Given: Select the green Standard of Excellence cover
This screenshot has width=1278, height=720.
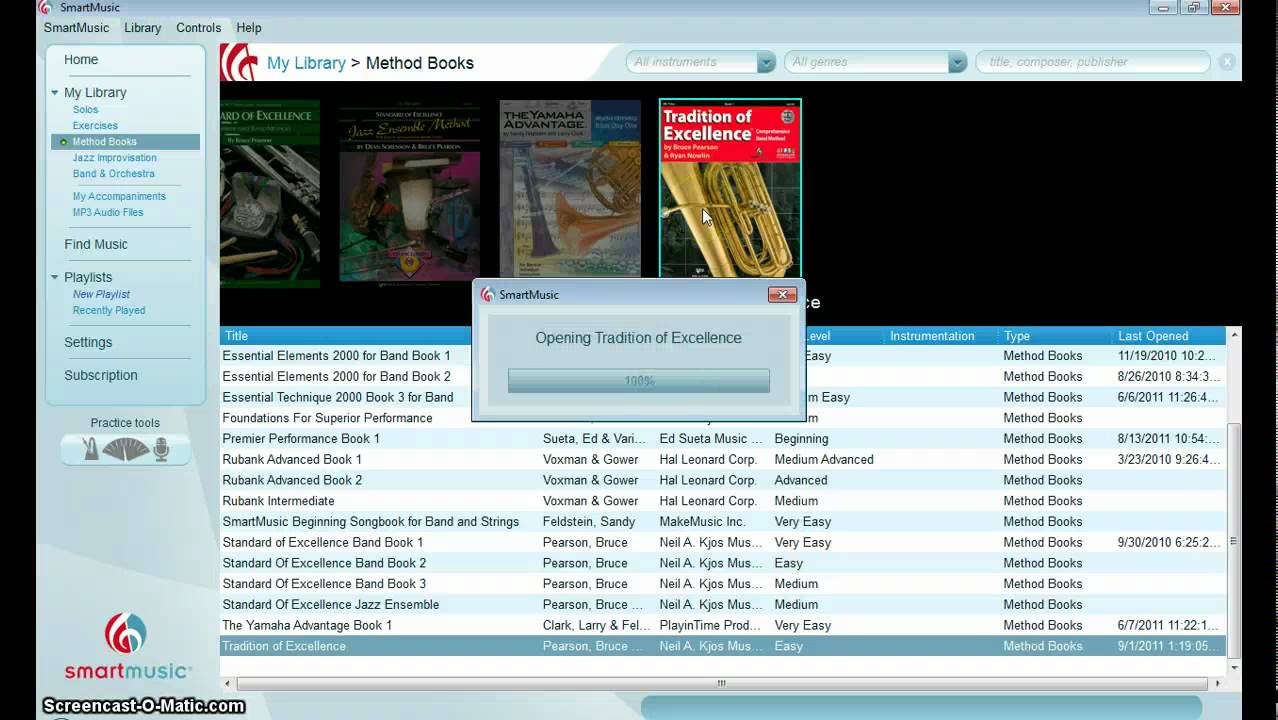Looking at the screenshot, I should 270,193.
